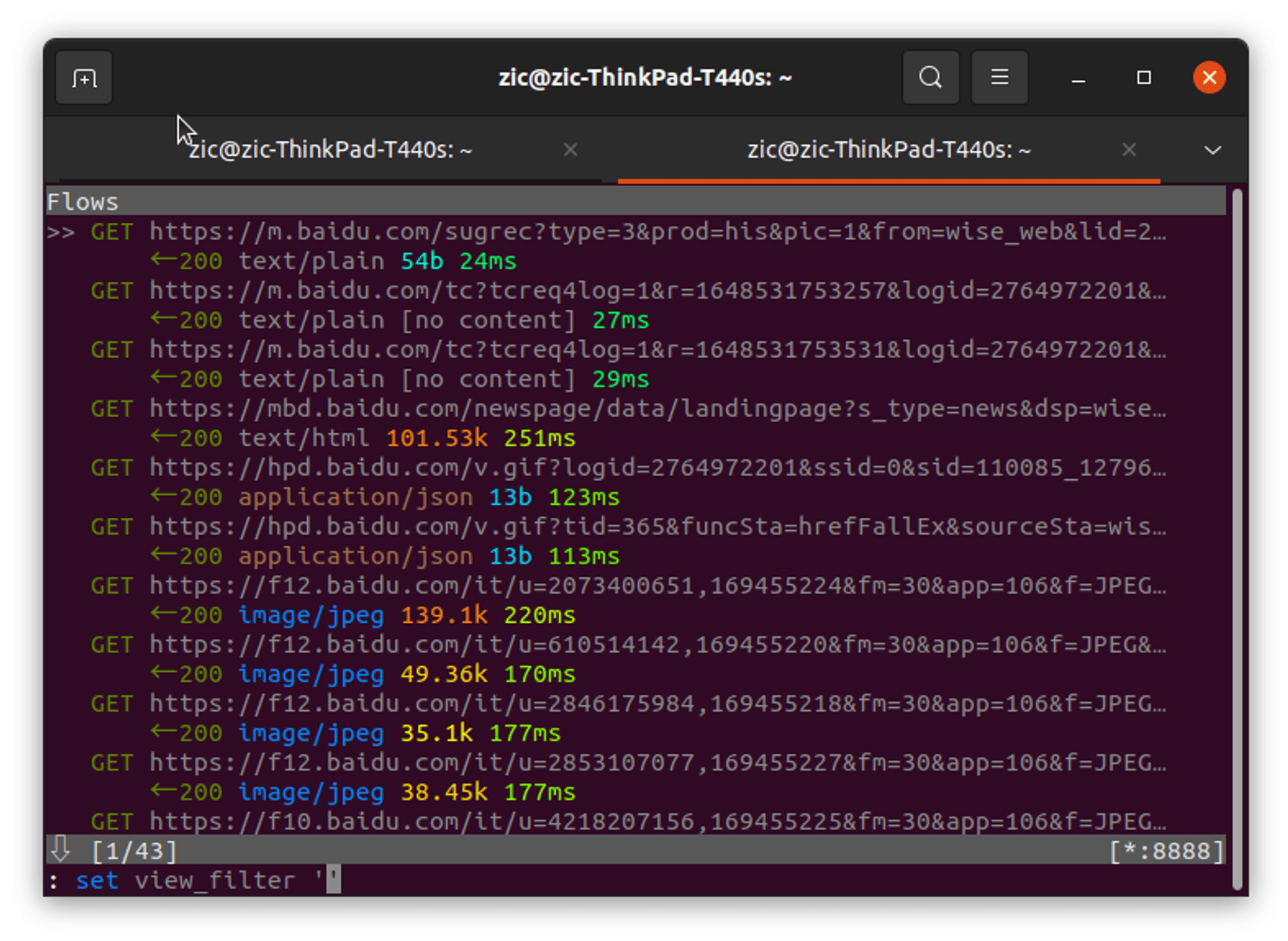Click the 251ms response time

point(540,438)
